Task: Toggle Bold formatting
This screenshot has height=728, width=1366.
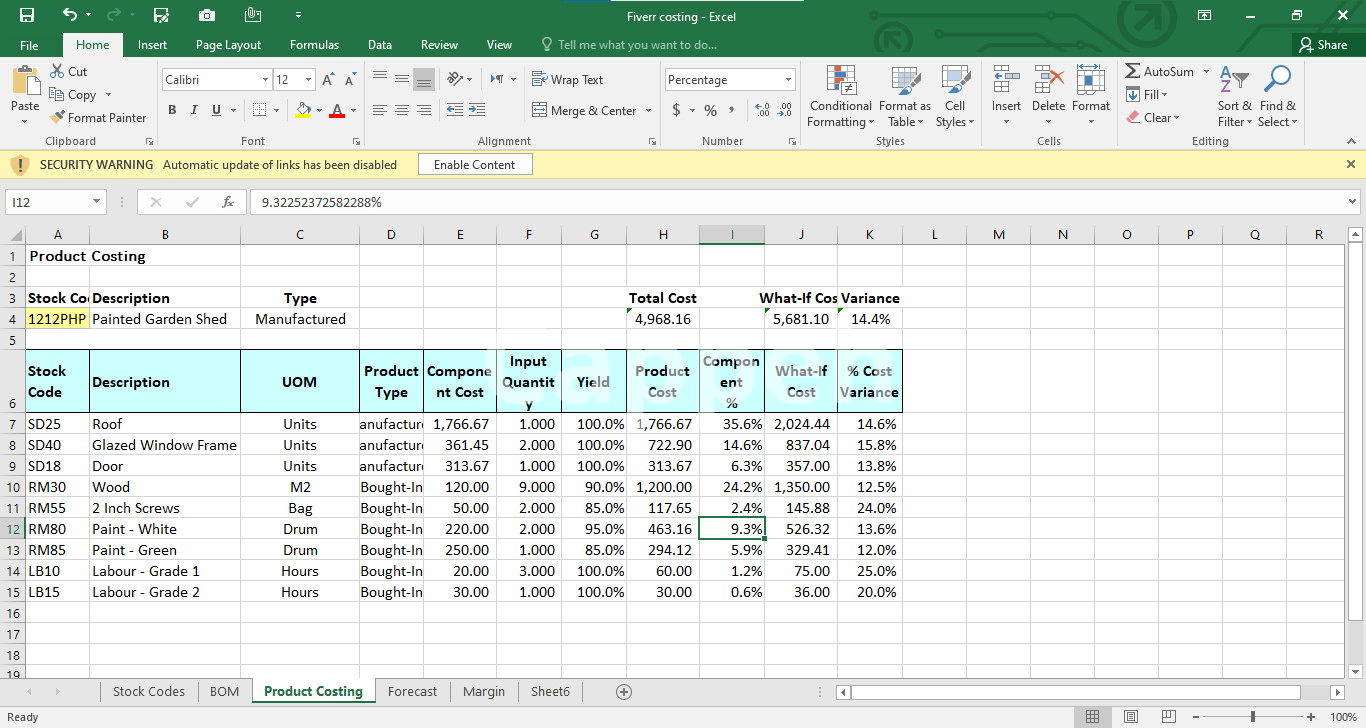Action: (172, 110)
